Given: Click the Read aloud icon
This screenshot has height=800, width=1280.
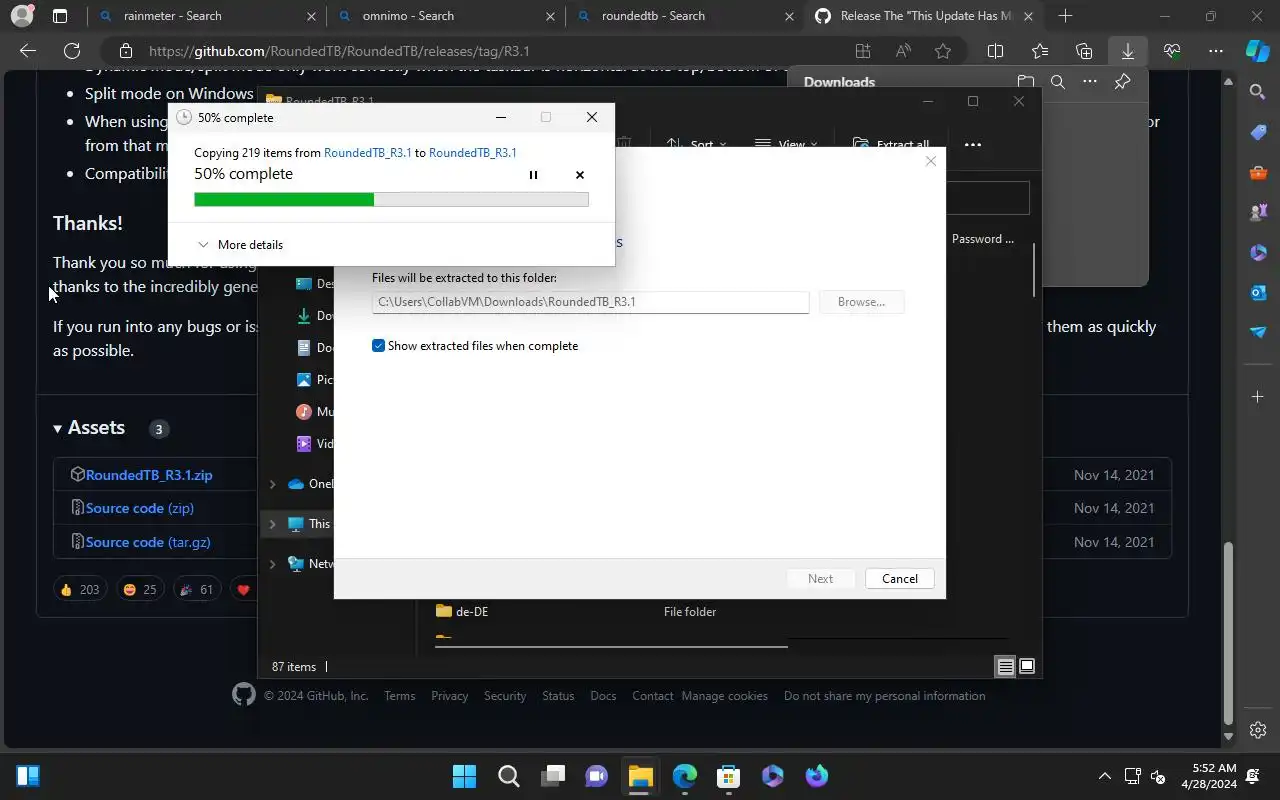Looking at the screenshot, I should (x=903, y=51).
